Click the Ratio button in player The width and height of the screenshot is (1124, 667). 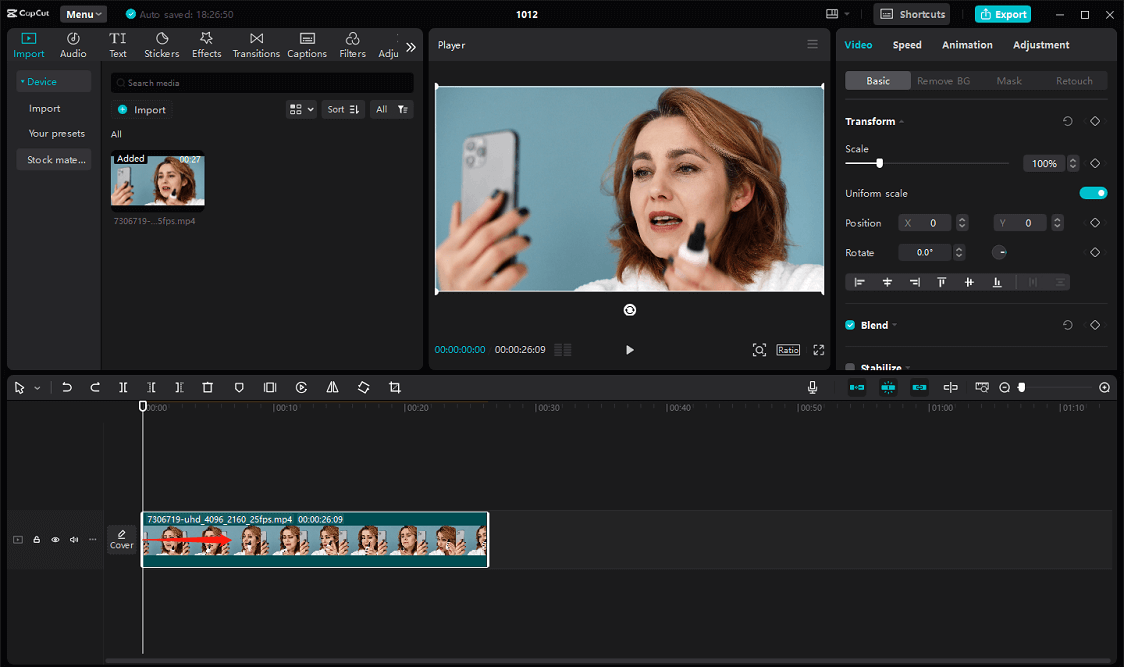click(x=788, y=350)
